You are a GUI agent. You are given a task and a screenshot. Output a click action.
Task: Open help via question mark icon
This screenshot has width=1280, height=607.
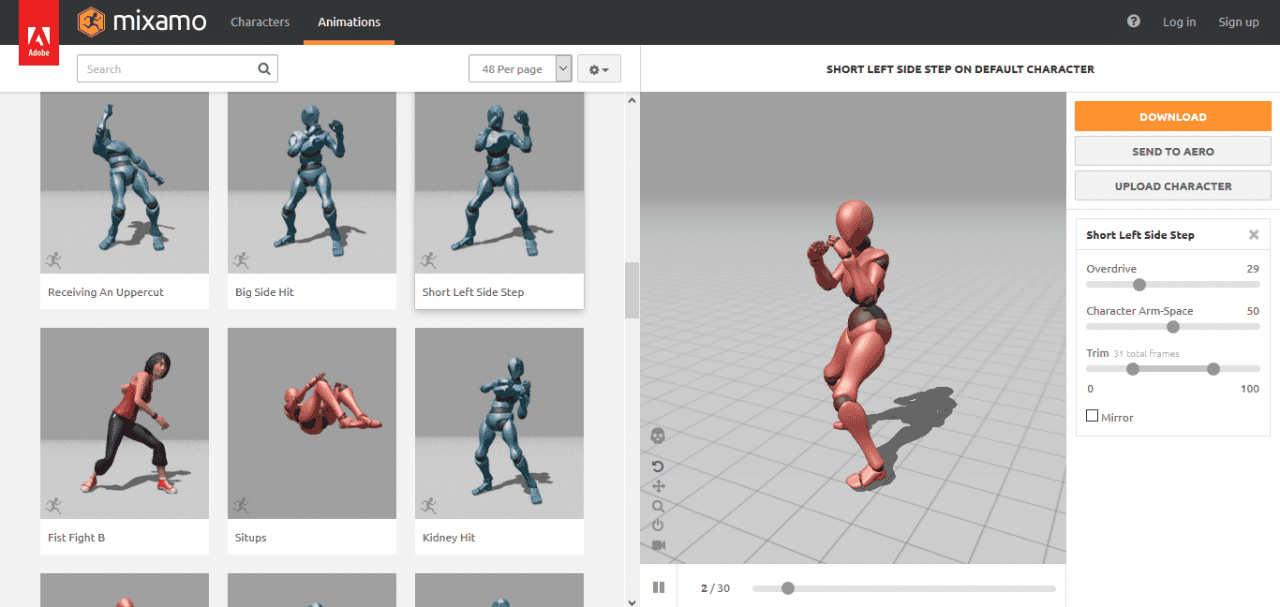[x=1133, y=21]
